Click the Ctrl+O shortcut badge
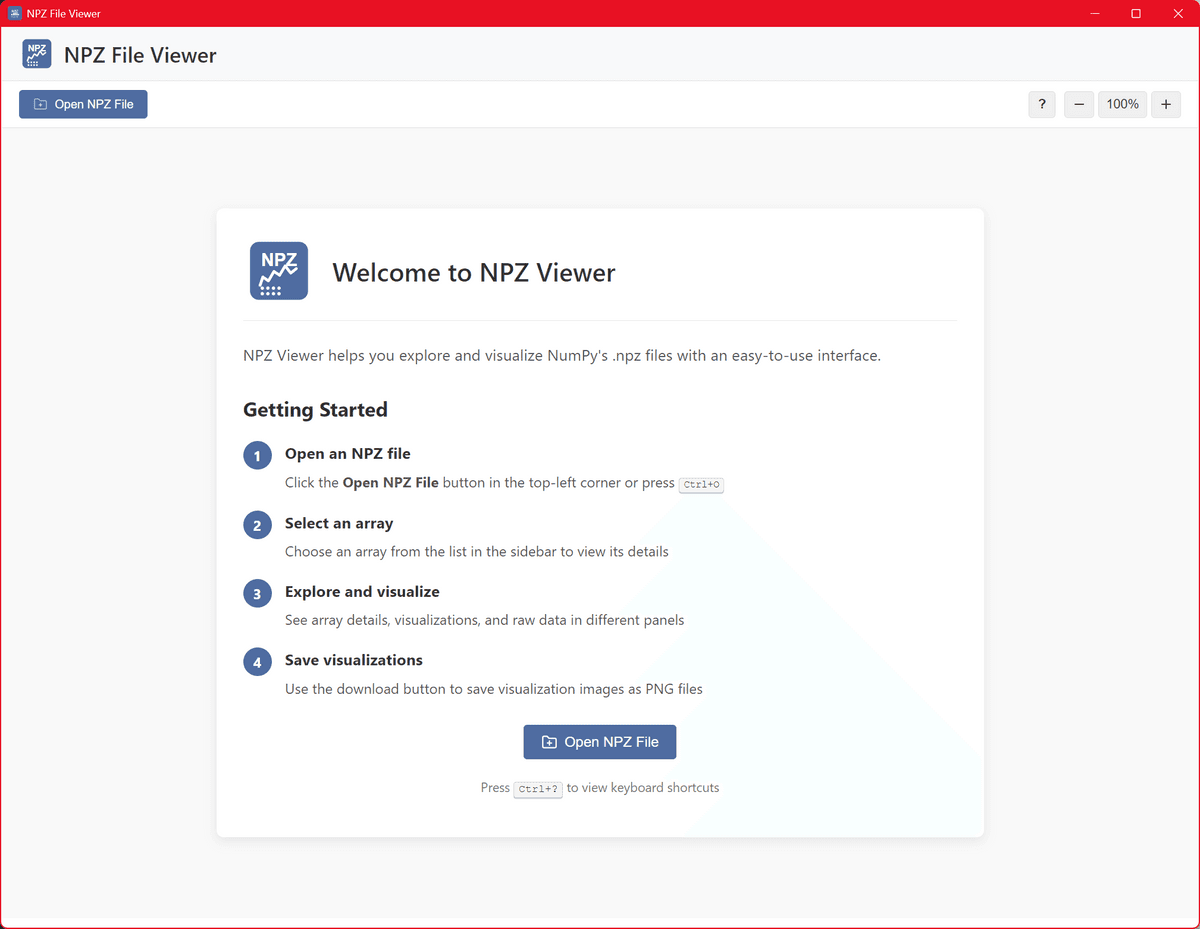This screenshot has width=1200, height=929. (x=701, y=484)
